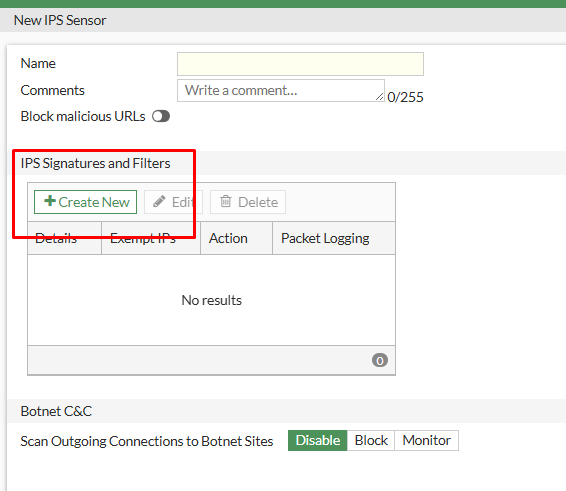
Task: Click the Exempt IPs column header
Action: click(151, 238)
